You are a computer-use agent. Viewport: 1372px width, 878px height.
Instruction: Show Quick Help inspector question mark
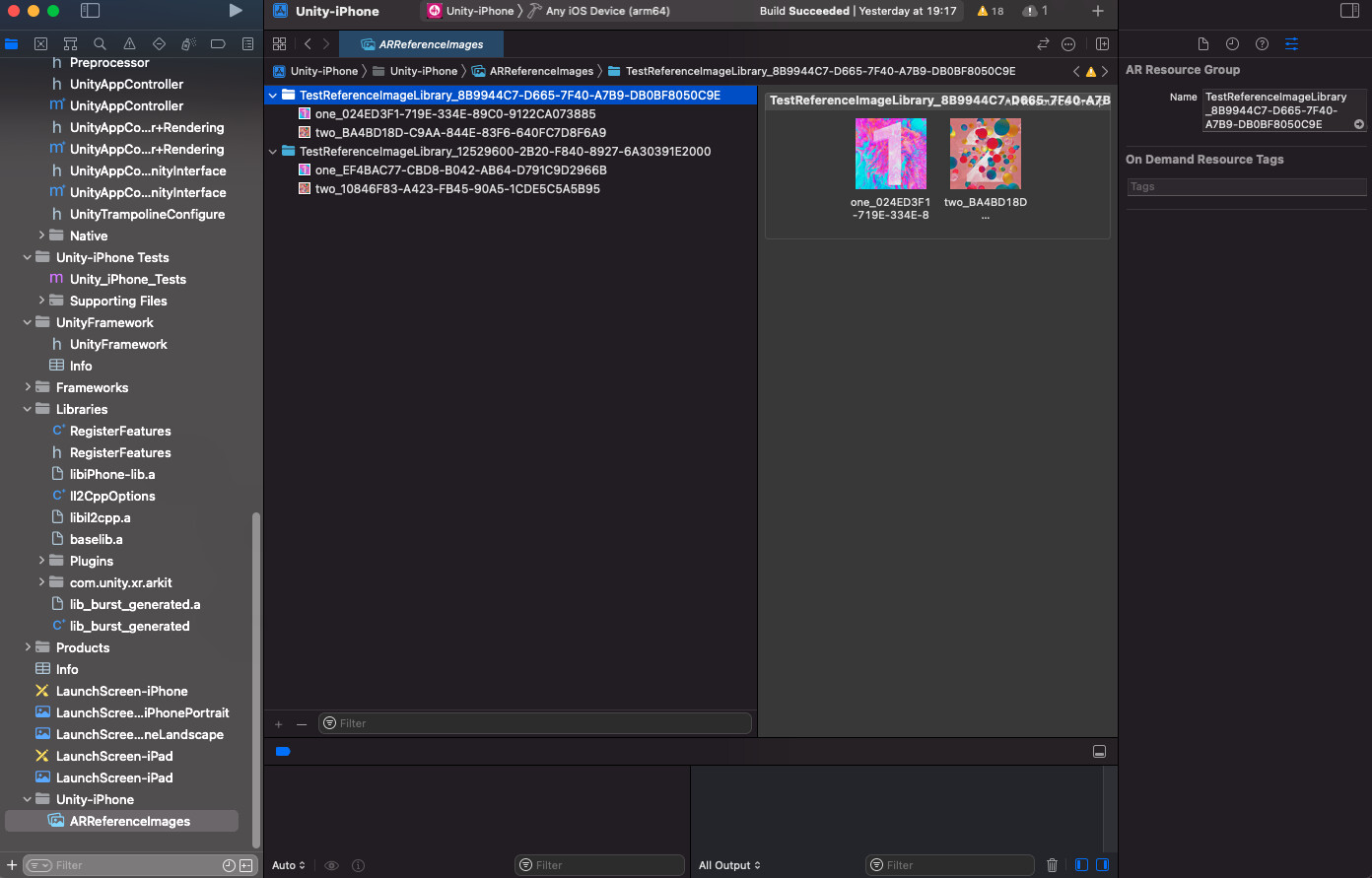coord(1261,43)
